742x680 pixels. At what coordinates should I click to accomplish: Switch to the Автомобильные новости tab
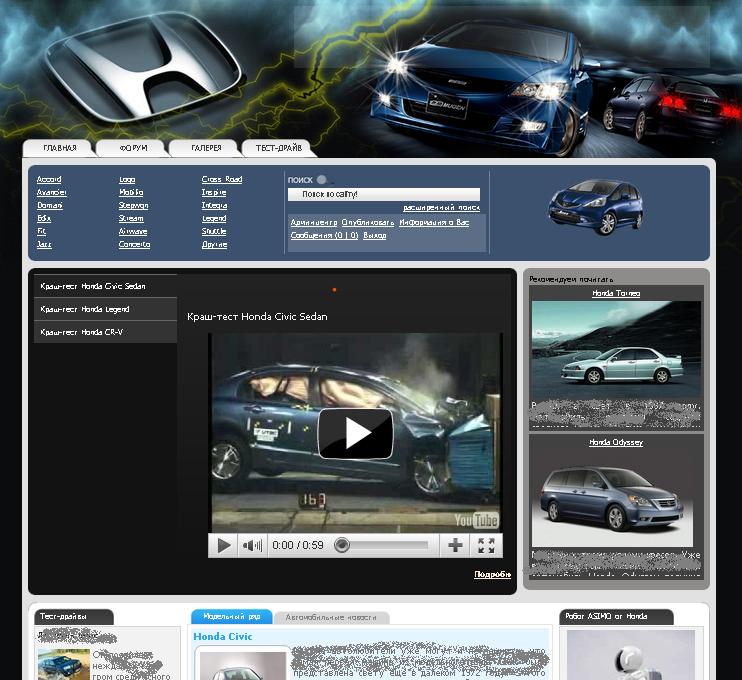click(x=331, y=618)
